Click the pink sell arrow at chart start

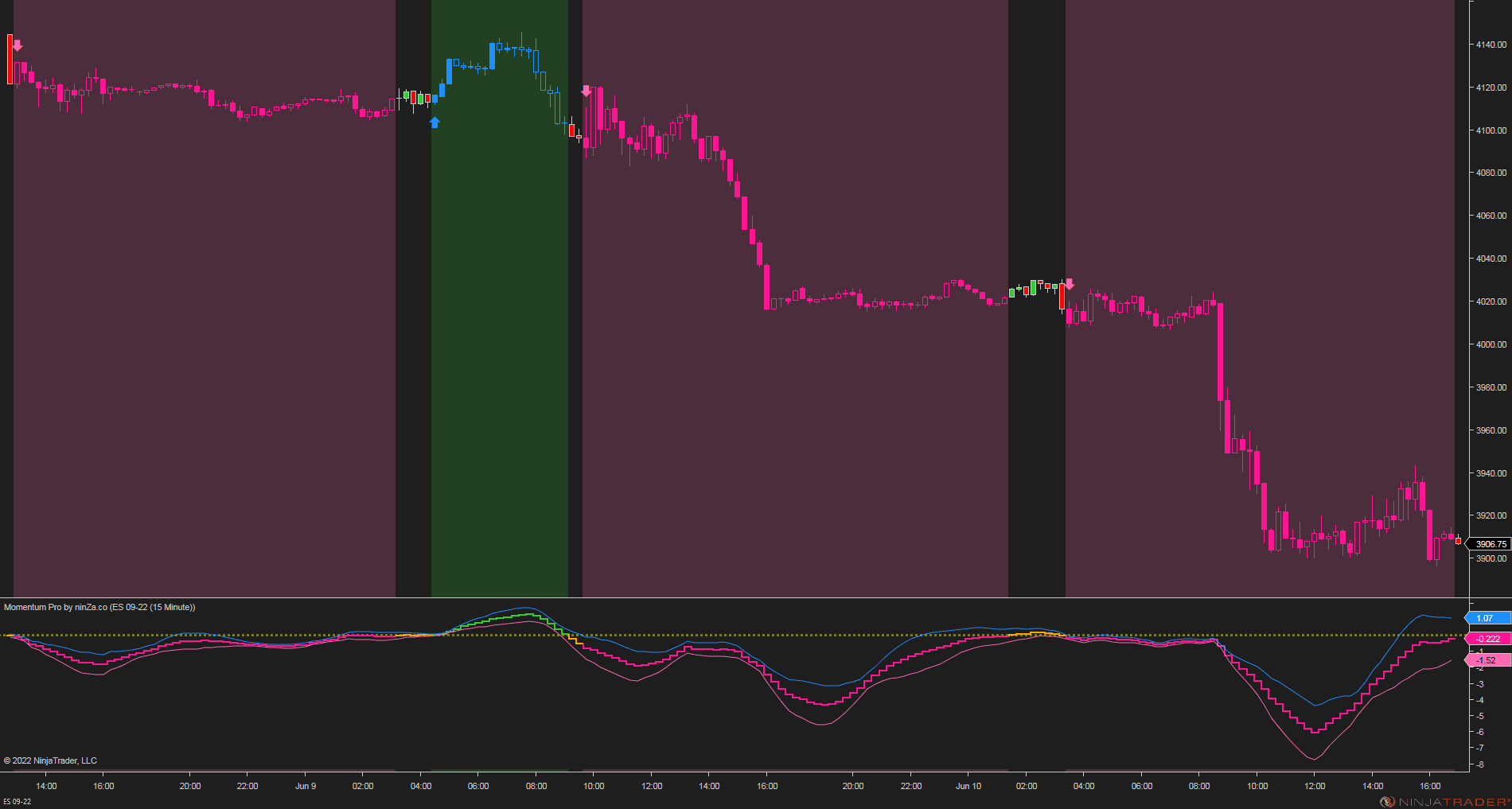point(18,45)
